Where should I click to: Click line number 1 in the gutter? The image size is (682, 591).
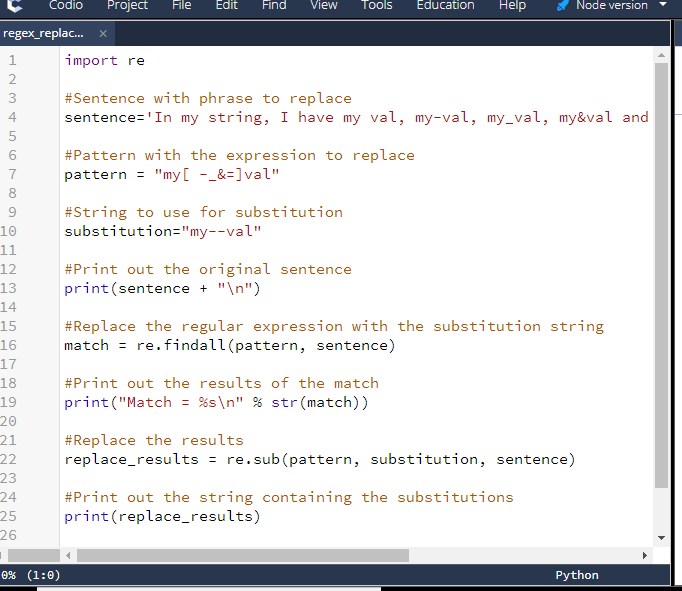[13, 60]
